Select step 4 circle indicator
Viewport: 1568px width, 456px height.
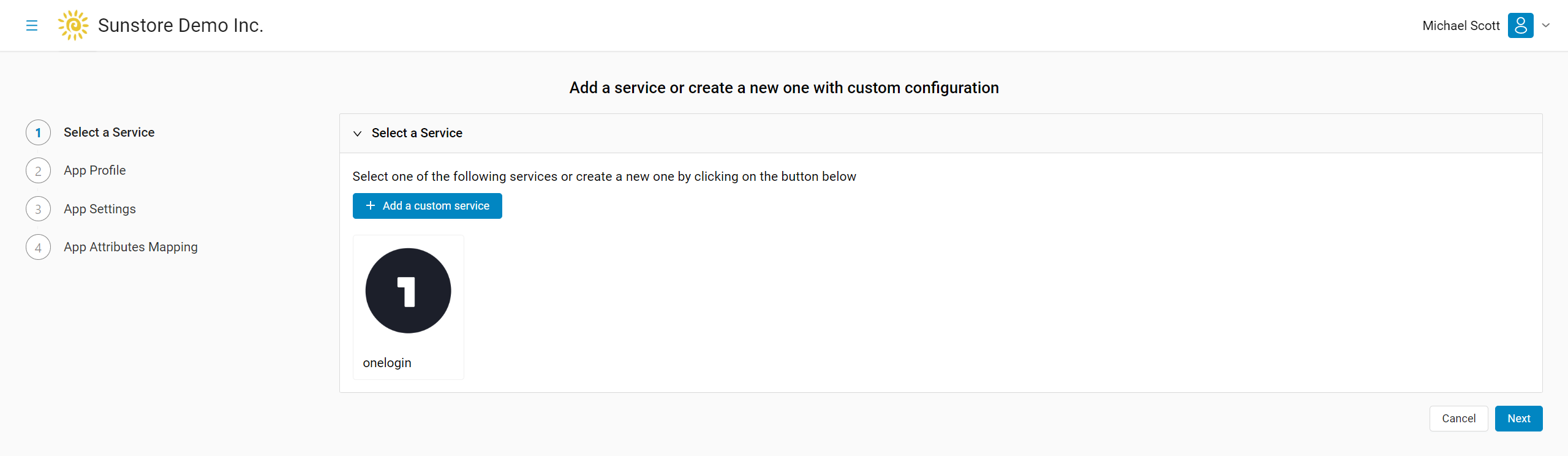tap(38, 247)
